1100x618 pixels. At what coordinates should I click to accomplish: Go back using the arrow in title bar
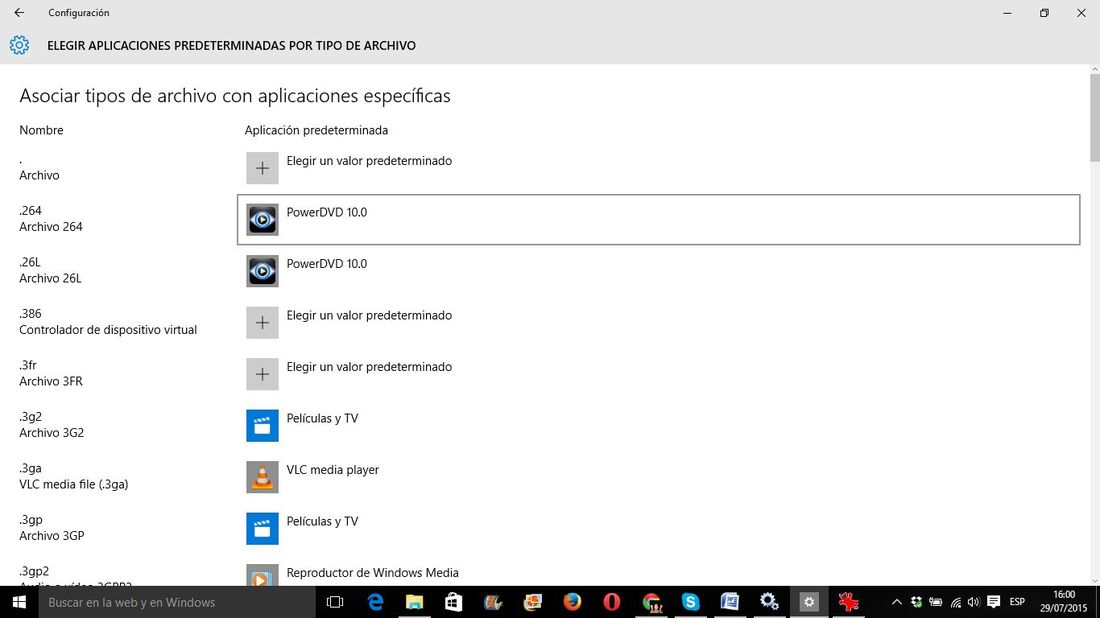(x=19, y=13)
